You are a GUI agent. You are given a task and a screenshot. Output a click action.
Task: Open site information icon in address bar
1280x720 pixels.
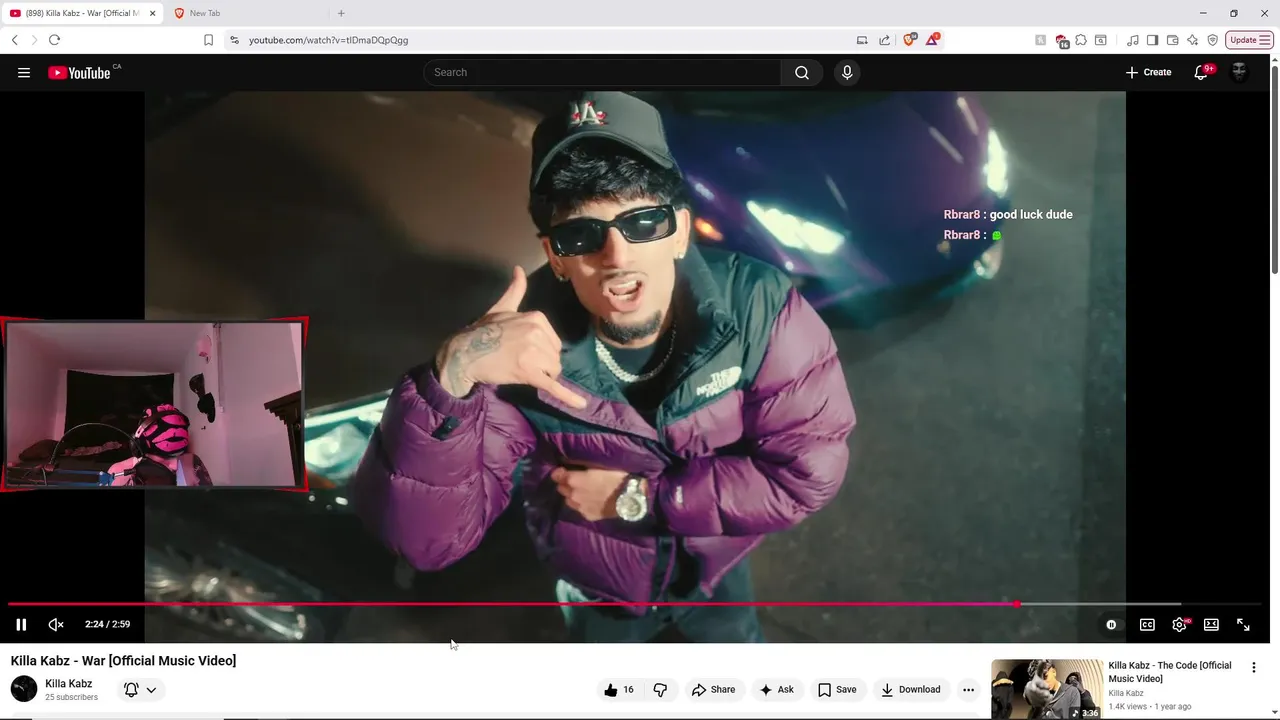(x=234, y=40)
